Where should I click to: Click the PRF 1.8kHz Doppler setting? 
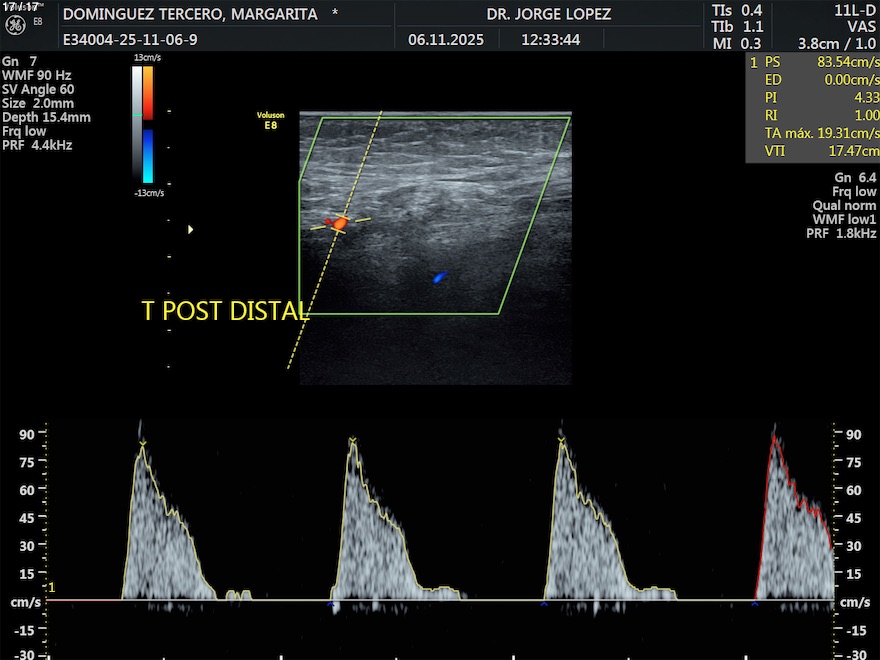(841, 233)
